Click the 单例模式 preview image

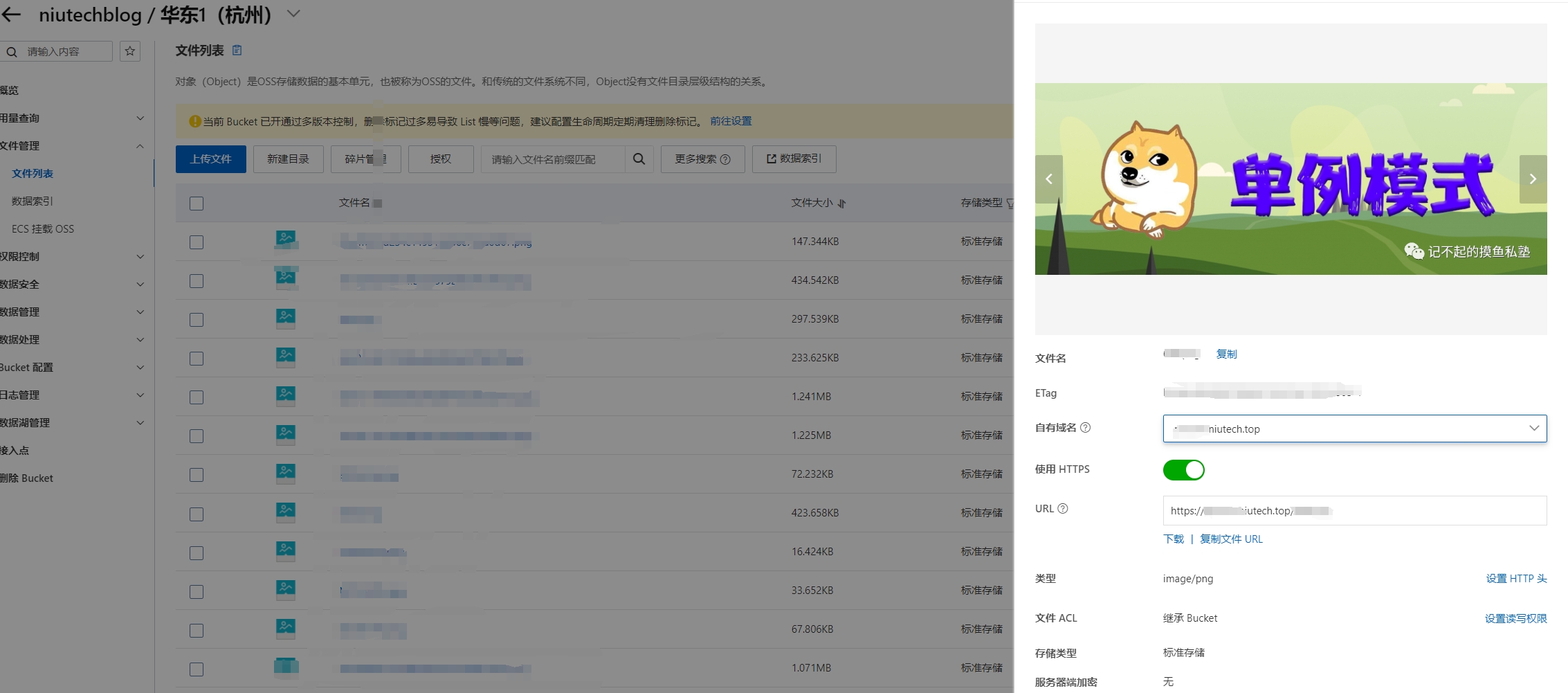1291,179
